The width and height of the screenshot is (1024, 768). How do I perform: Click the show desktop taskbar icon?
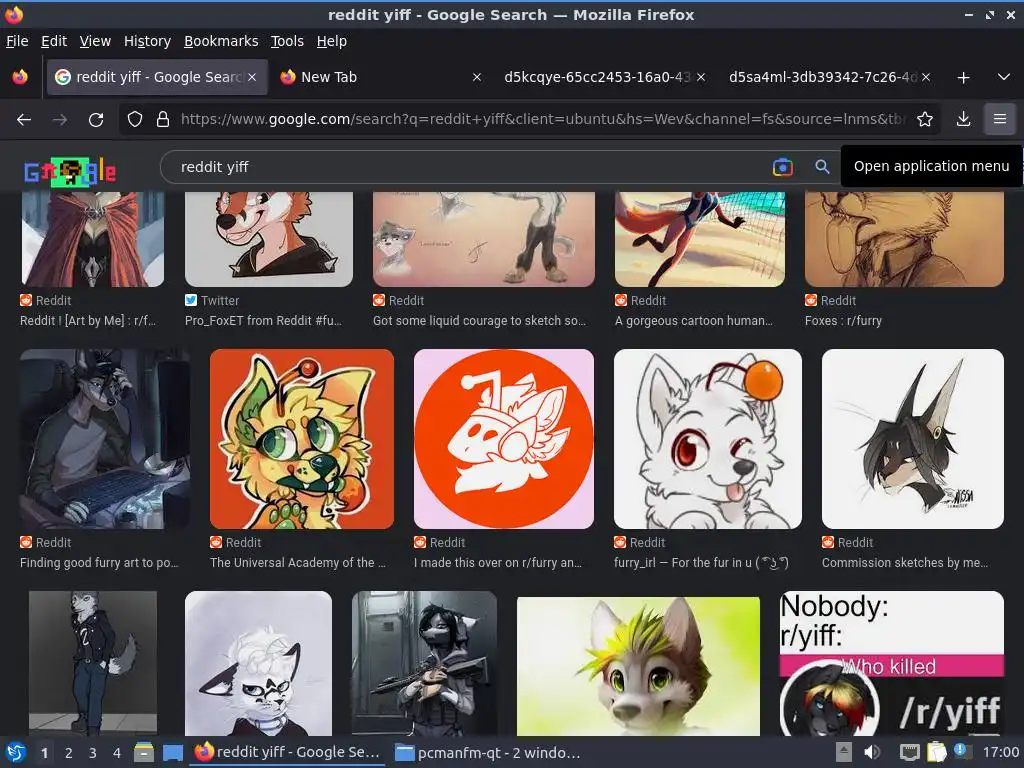point(172,753)
